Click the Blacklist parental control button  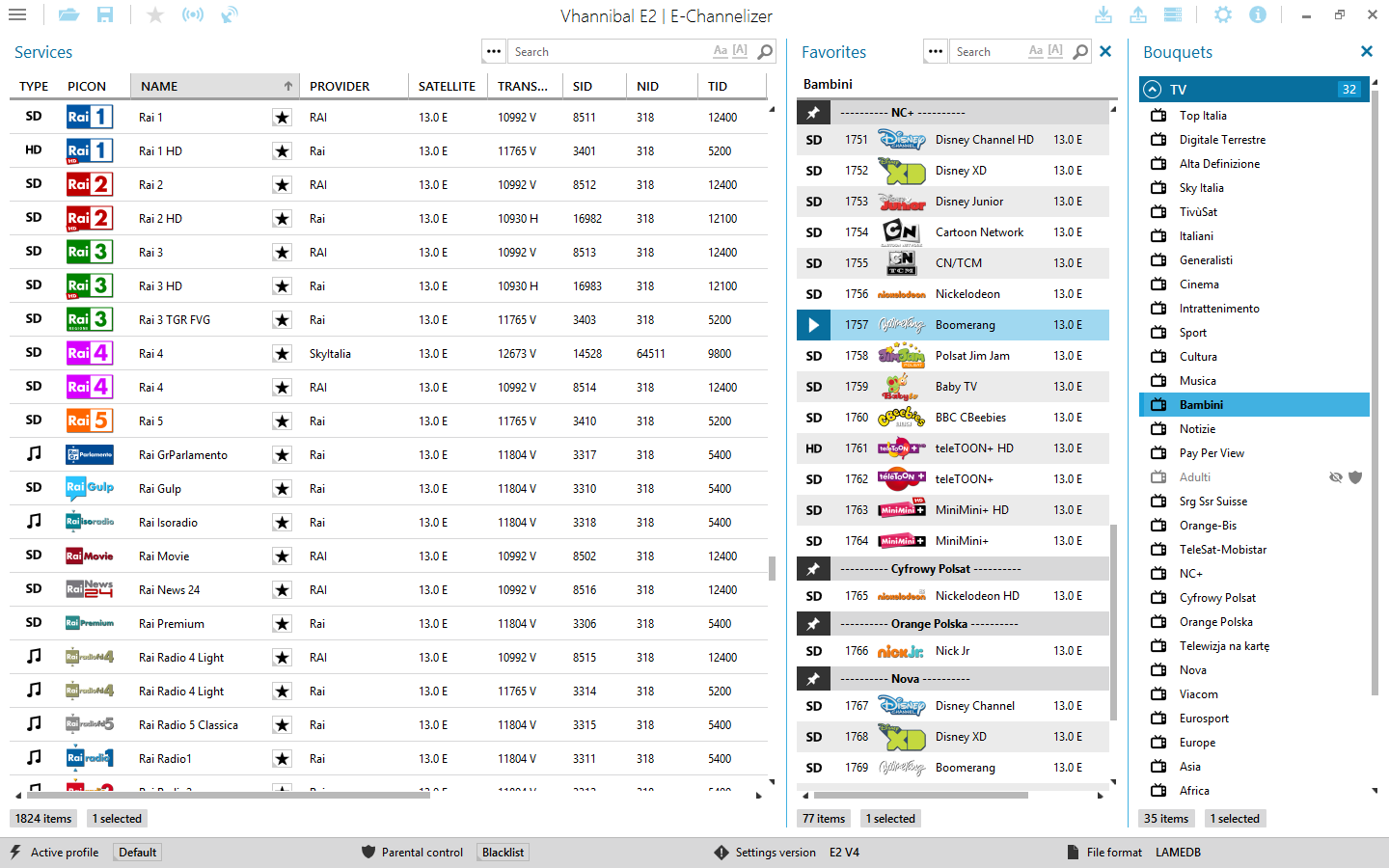503,853
